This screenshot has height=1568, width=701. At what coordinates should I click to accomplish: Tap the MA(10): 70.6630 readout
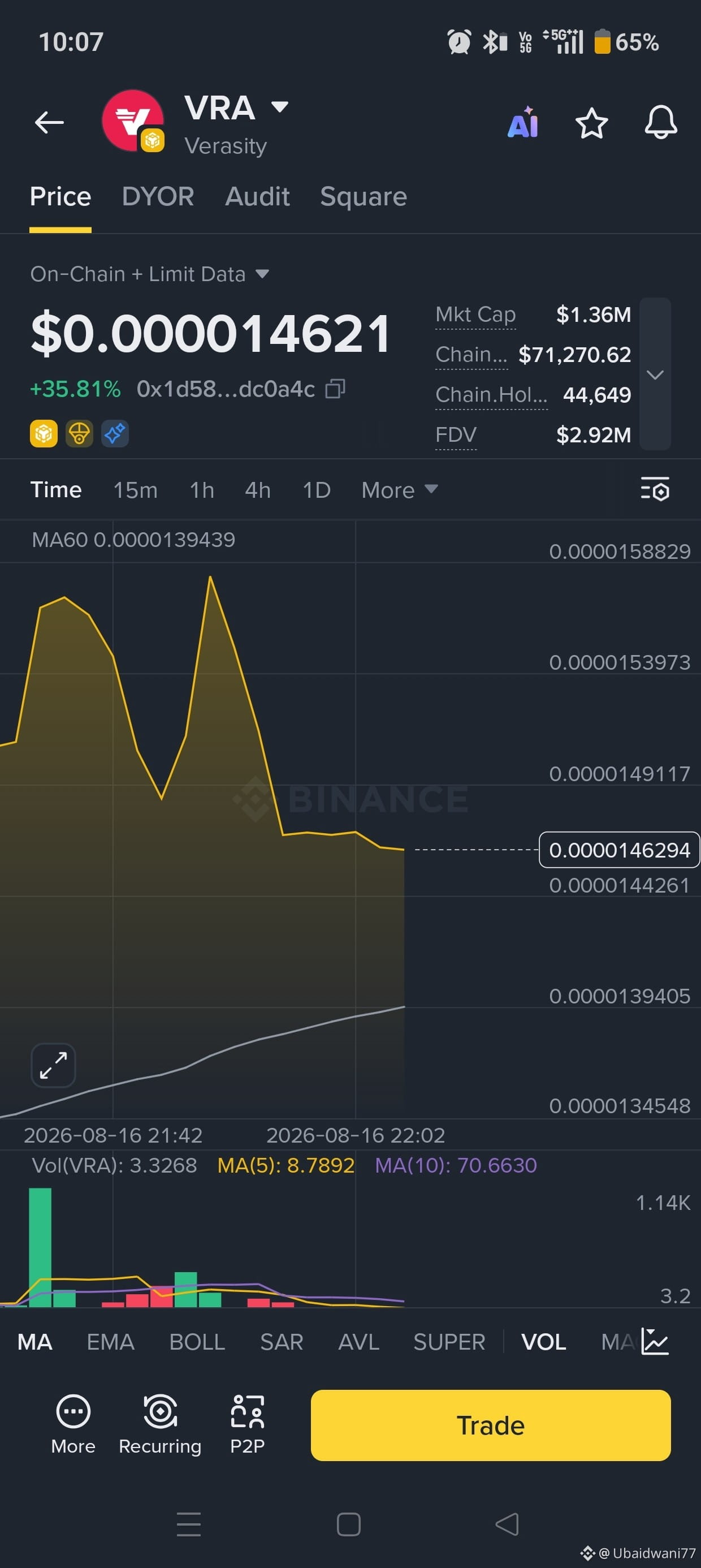(x=456, y=1166)
